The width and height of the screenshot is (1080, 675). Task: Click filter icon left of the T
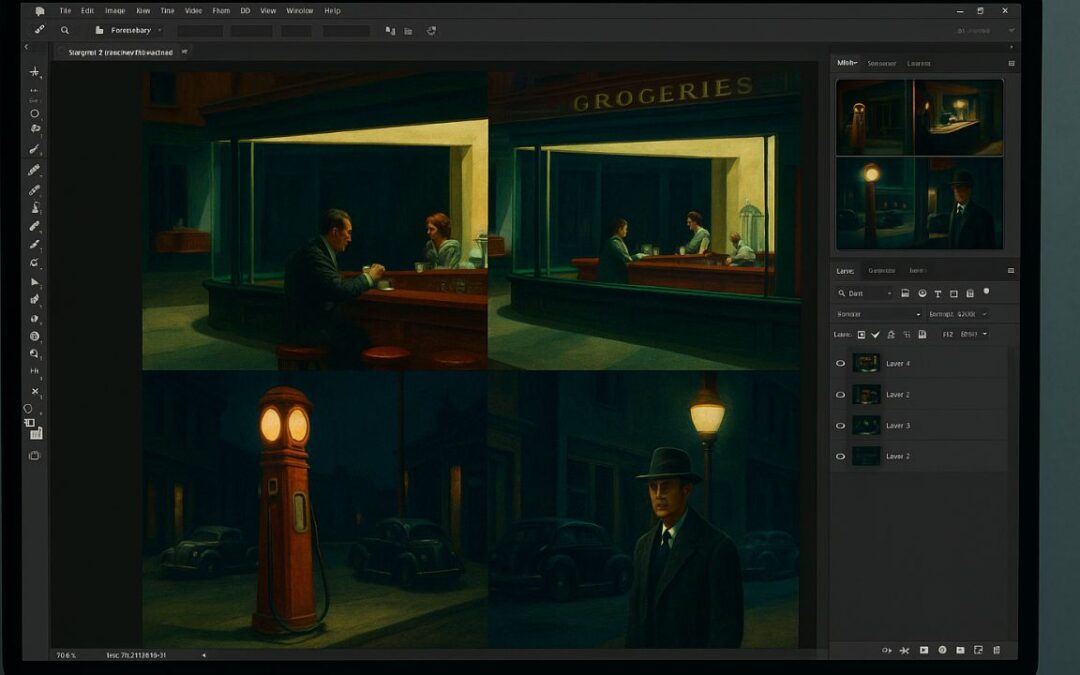point(922,293)
